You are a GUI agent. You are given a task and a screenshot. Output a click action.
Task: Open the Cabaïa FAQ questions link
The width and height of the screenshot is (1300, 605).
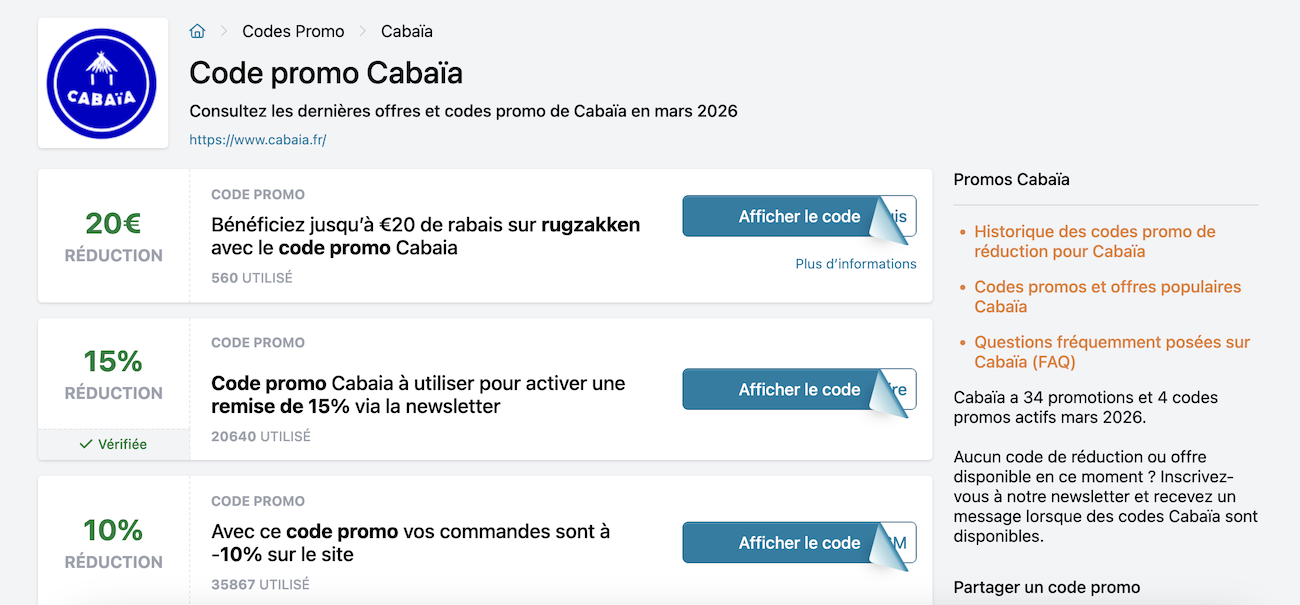click(x=1113, y=351)
